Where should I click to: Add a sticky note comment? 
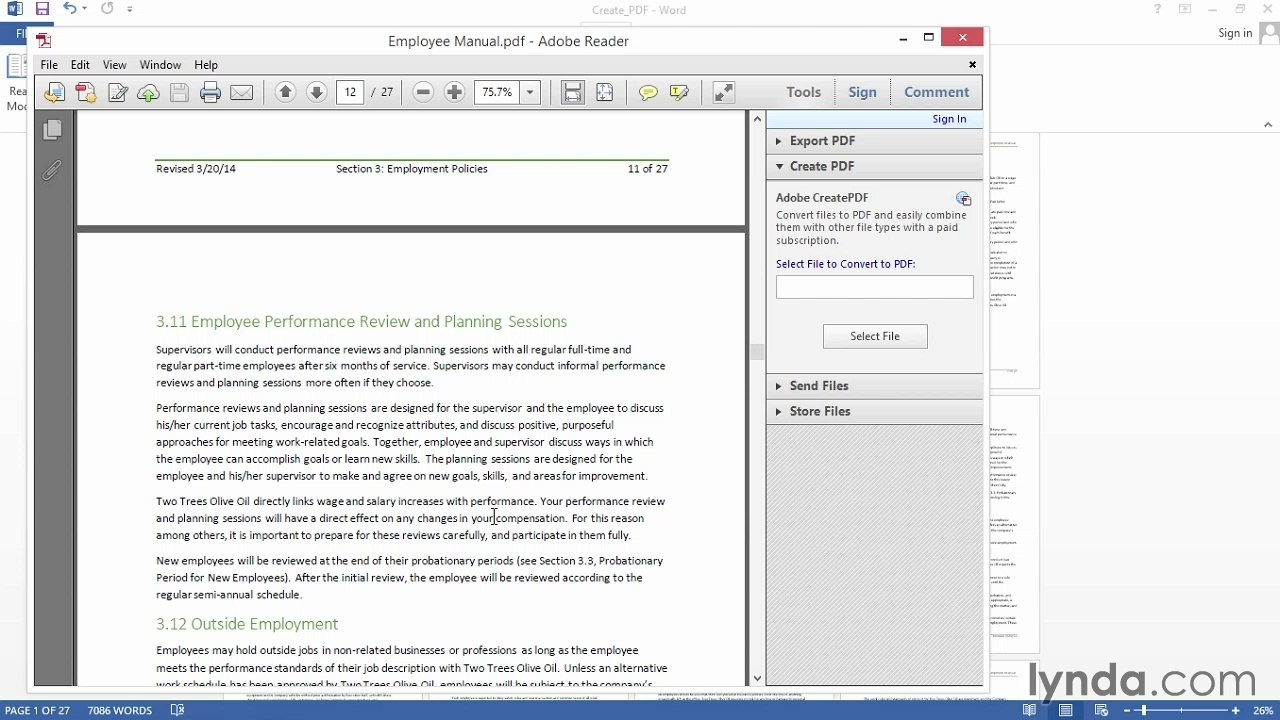pos(648,92)
